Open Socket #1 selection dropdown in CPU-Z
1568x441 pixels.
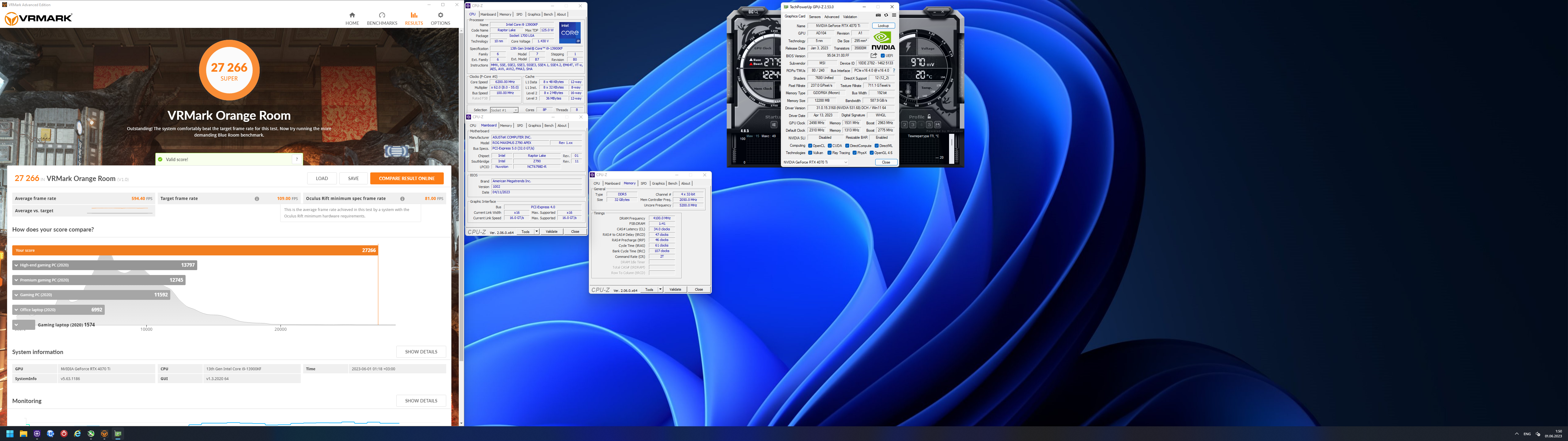tap(504, 110)
